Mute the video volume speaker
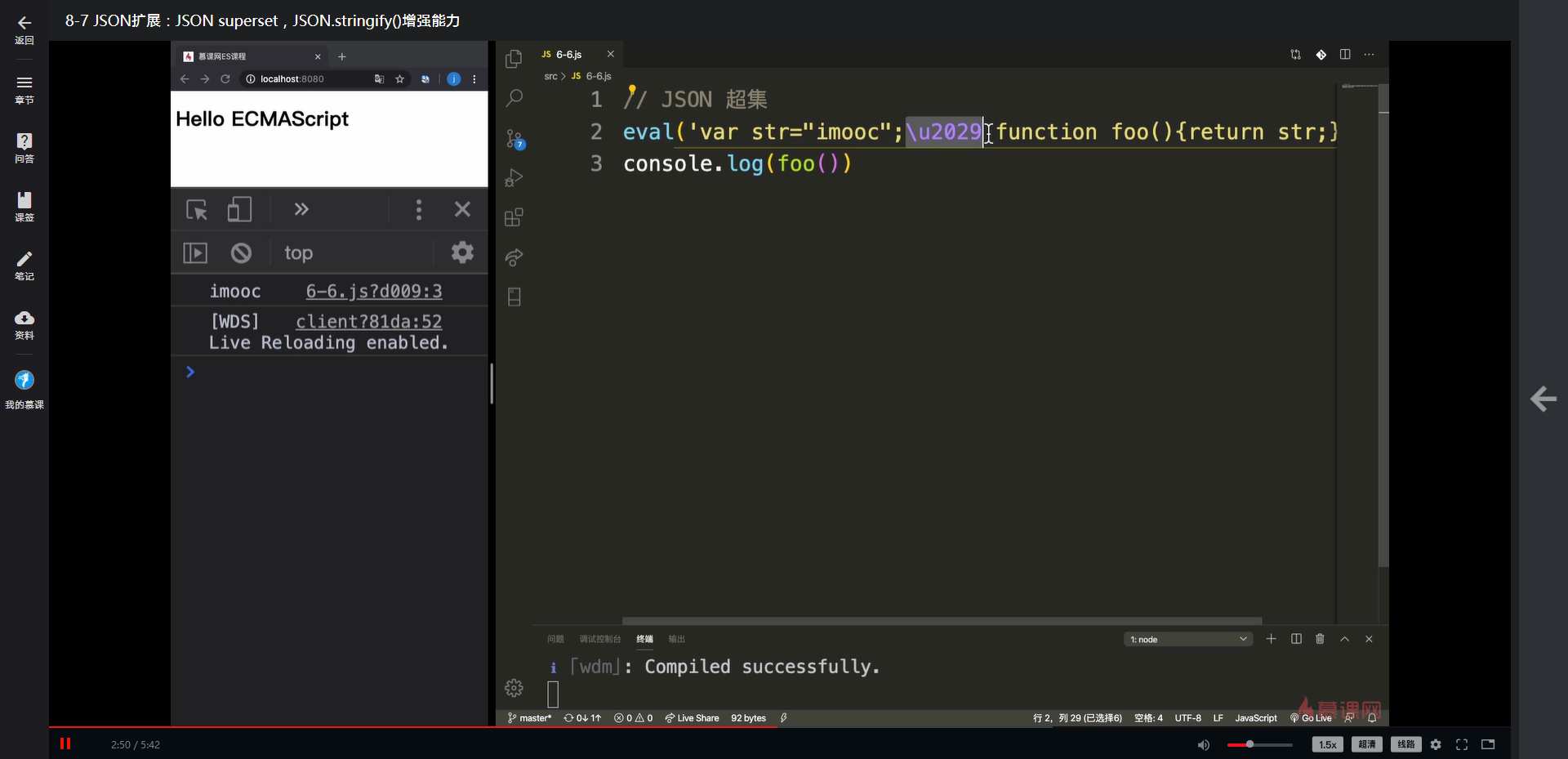 coord(1203,744)
